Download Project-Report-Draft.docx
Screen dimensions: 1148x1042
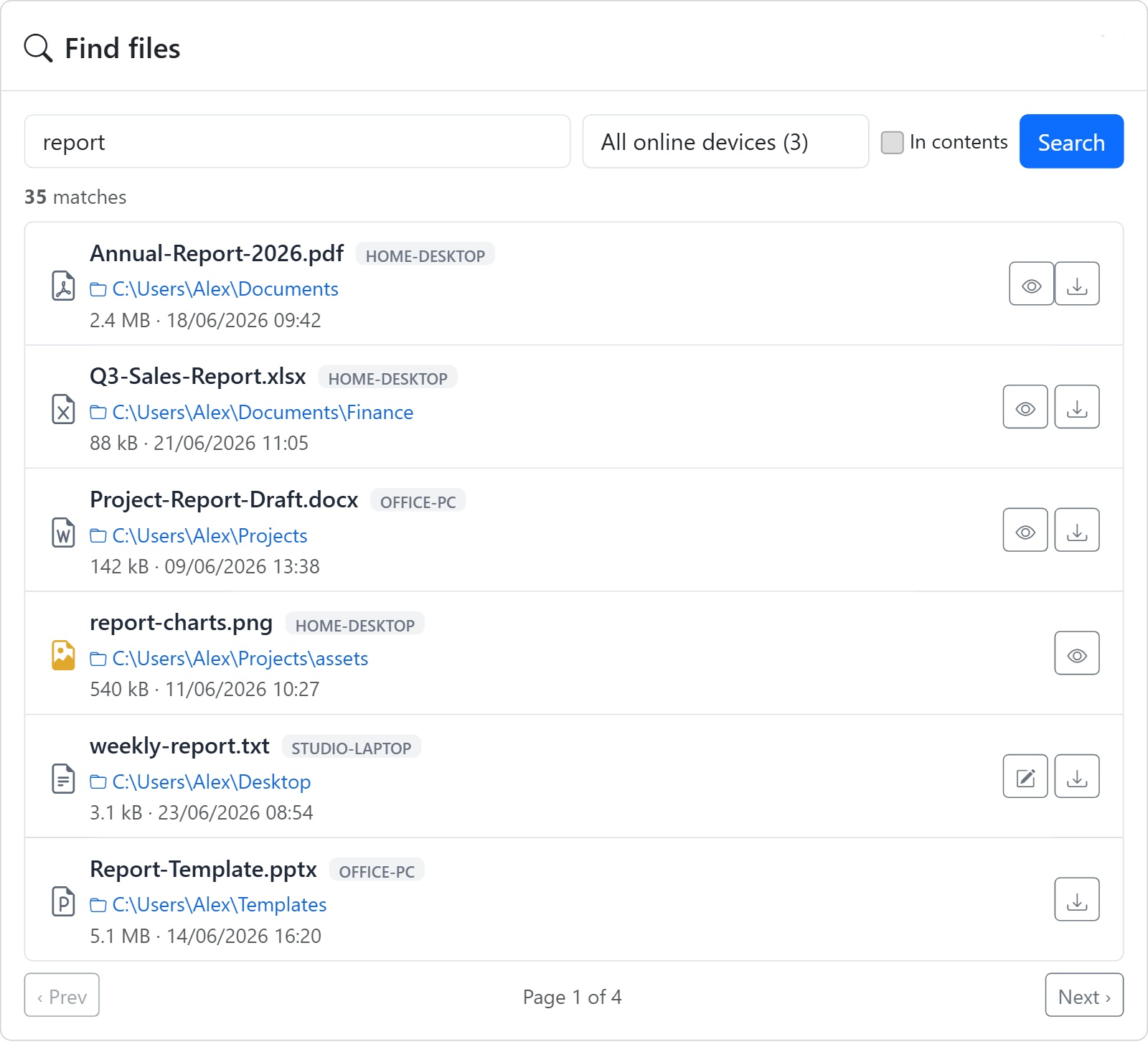click(x=1077, y=530)
